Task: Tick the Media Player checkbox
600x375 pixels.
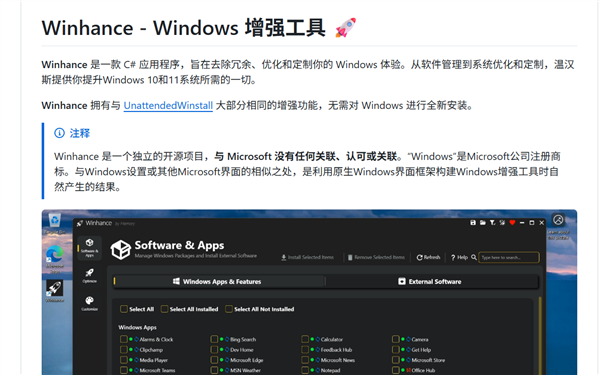Action: (124, 360)
